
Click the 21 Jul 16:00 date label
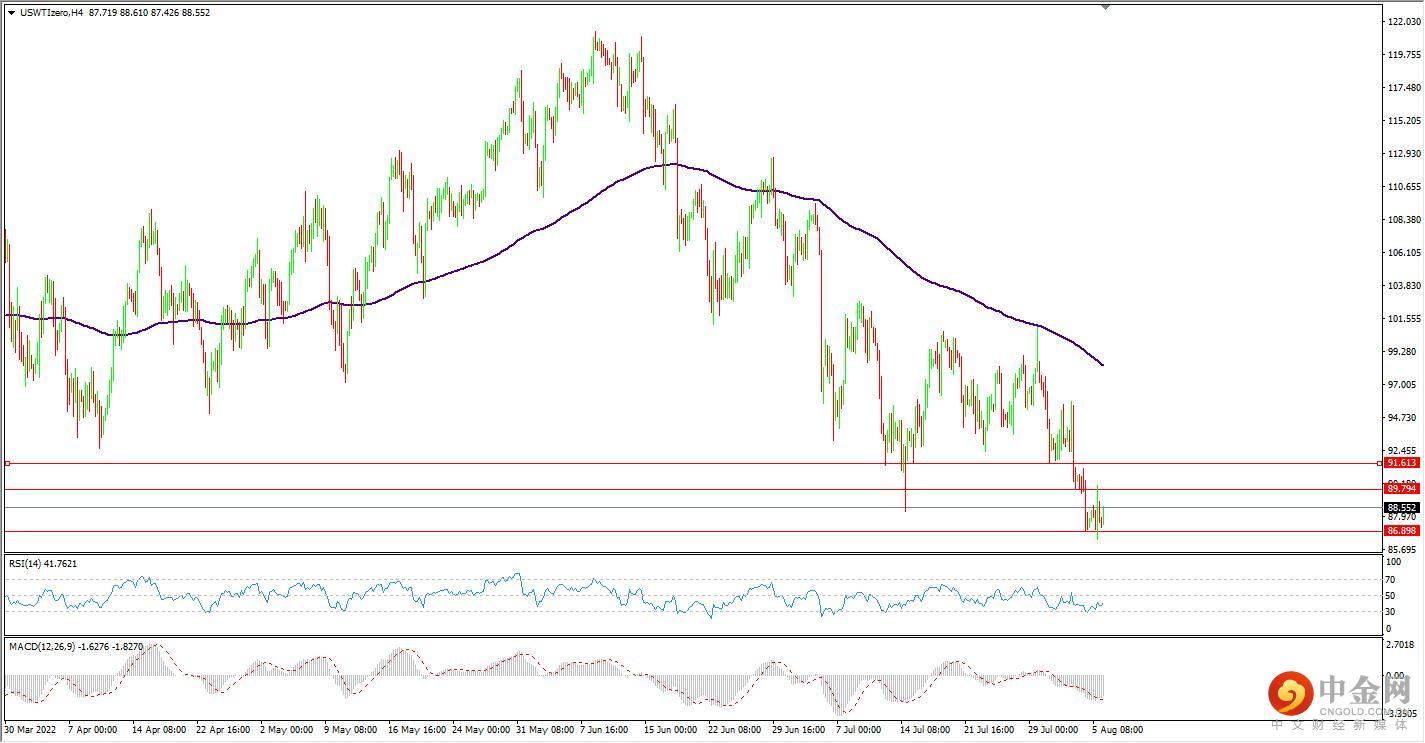pyautogui.click(x=990, y=730)
